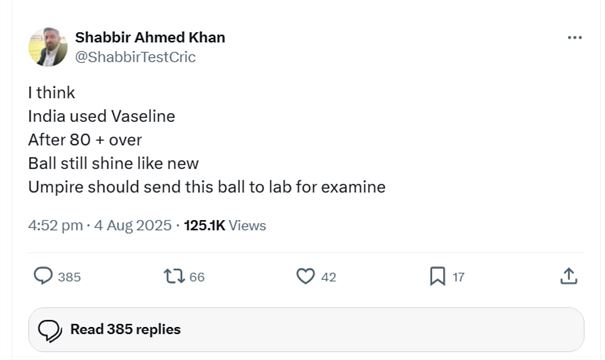Click the retweet arrows icon
Image resolution: width=605 pixels, height=360 pixels.
174,276
